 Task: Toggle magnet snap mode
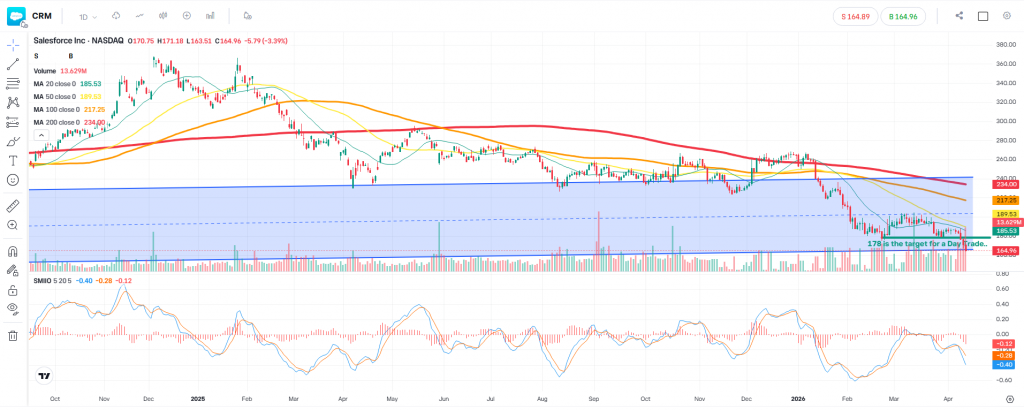point(13,251)
